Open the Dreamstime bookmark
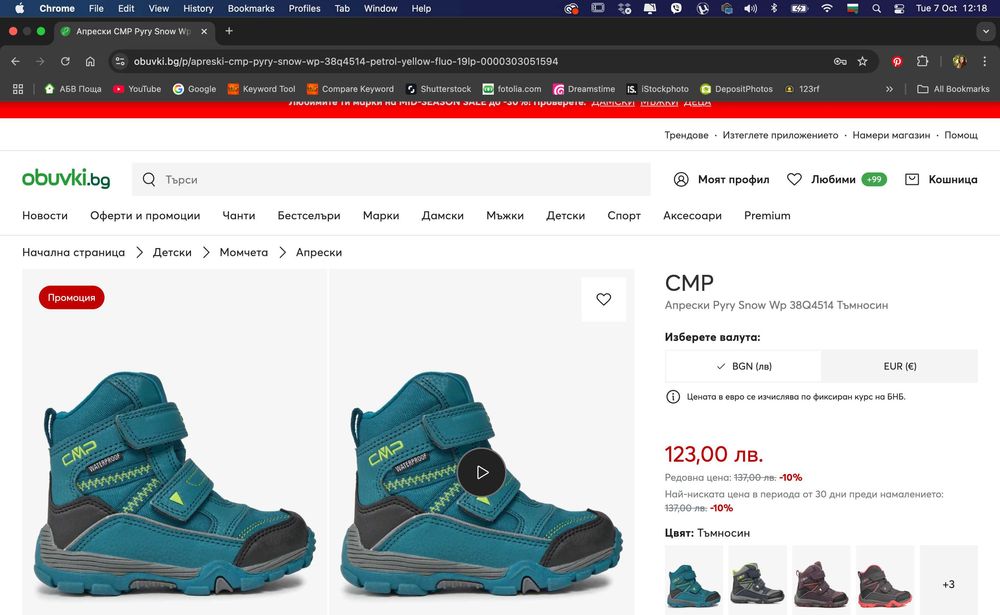1000x615 pixels. tap(584, 89)
